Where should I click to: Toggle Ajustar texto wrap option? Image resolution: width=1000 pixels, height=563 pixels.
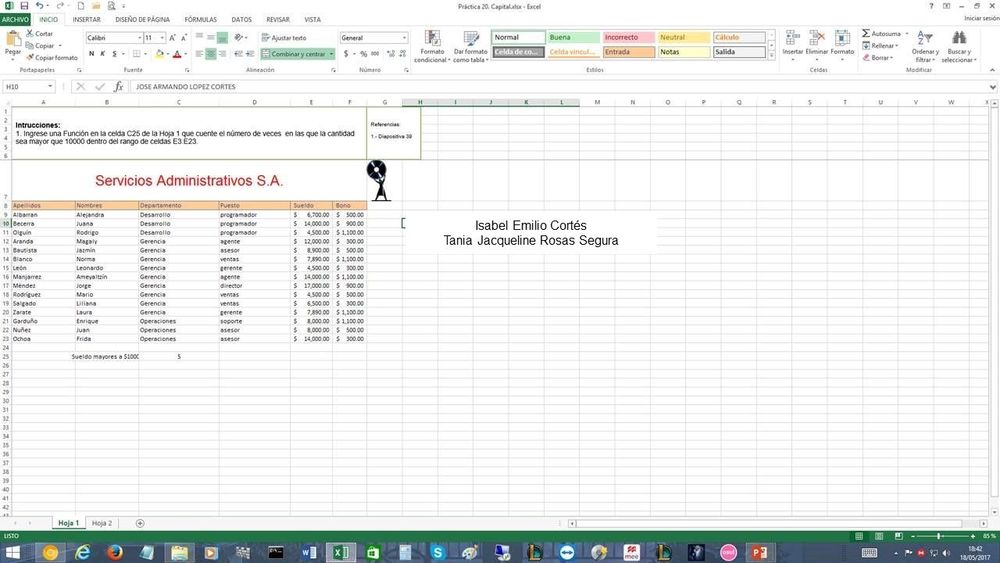[x=284, y=38]
